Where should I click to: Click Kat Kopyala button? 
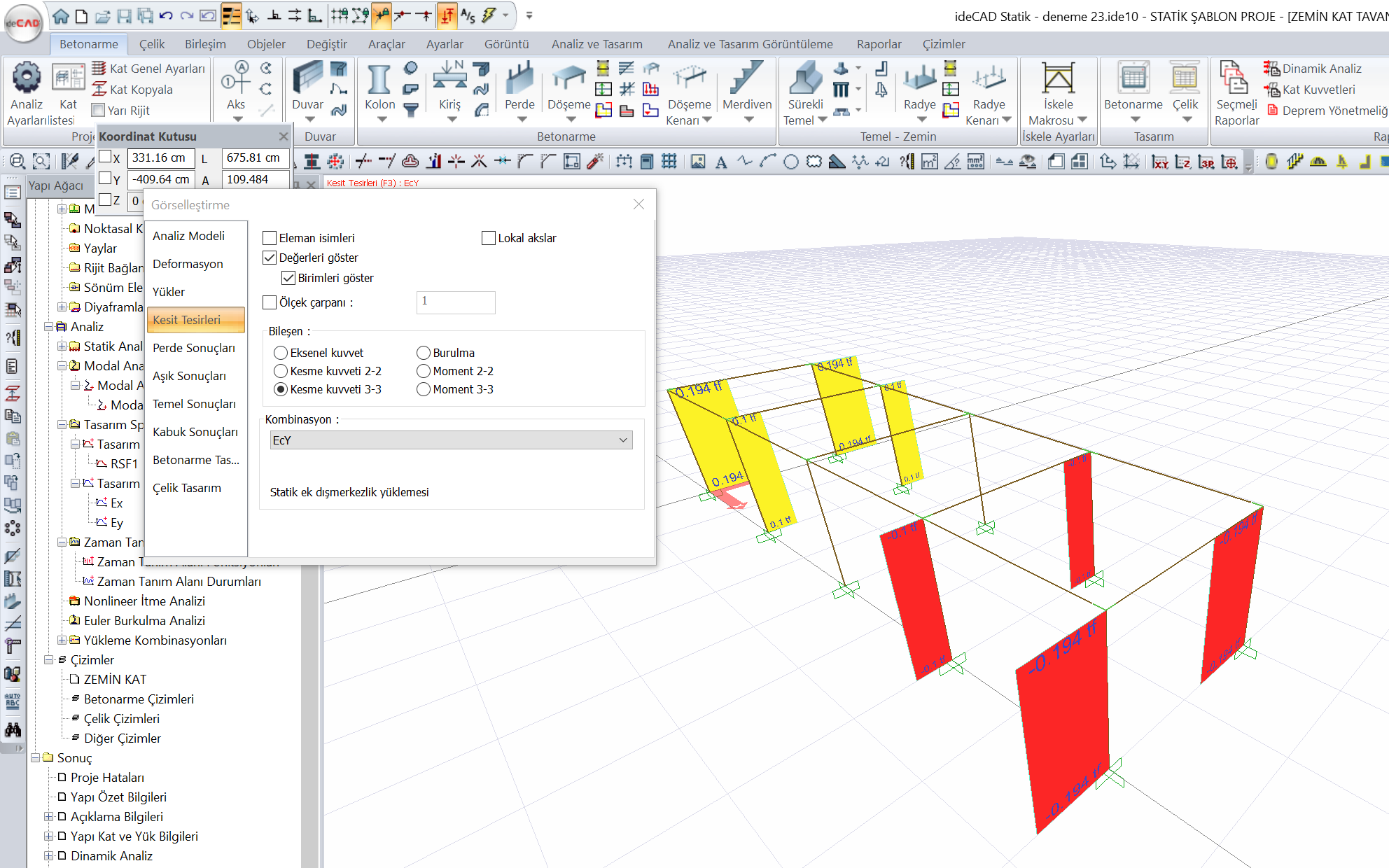pyautogui.click(x=133, y=90)
